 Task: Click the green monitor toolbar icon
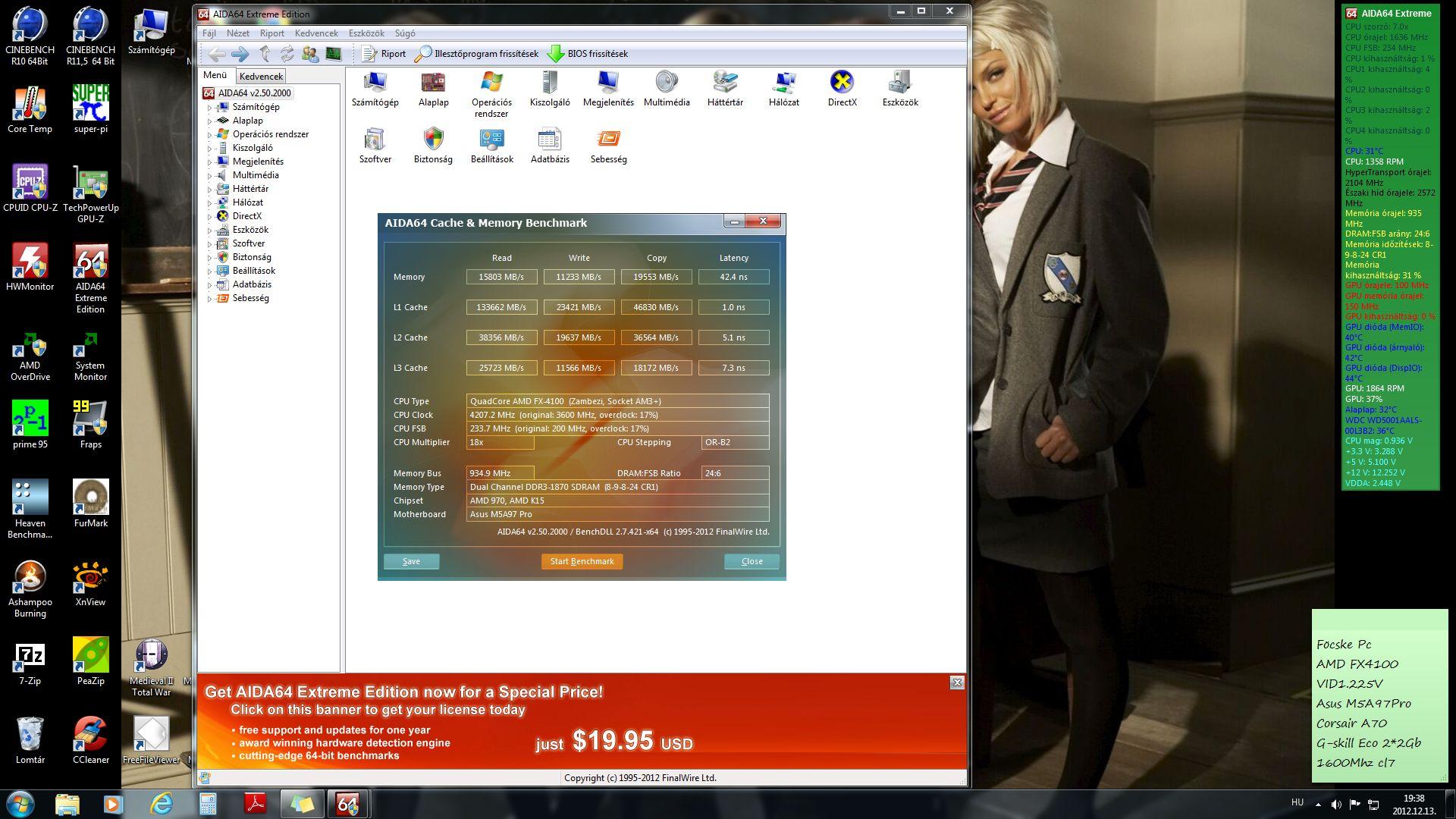pyautogui.click(x=333, y=54)
